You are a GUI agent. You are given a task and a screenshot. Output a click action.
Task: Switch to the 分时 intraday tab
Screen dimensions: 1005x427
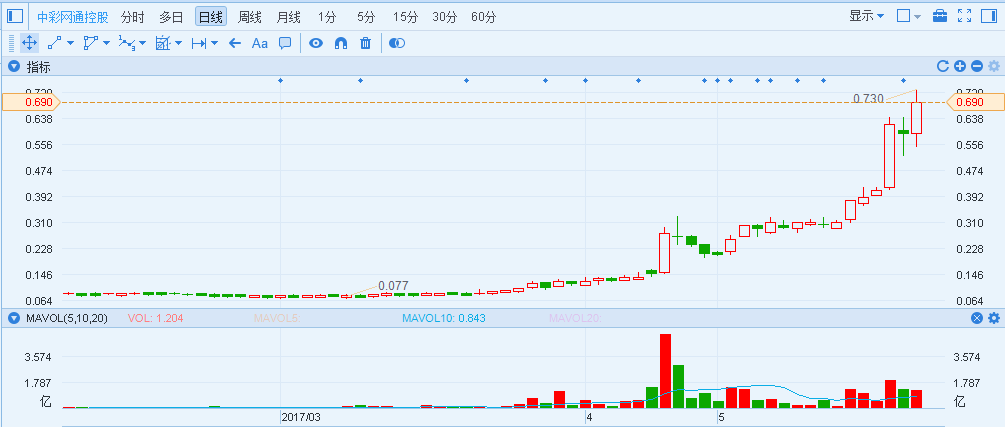point(132,17)
